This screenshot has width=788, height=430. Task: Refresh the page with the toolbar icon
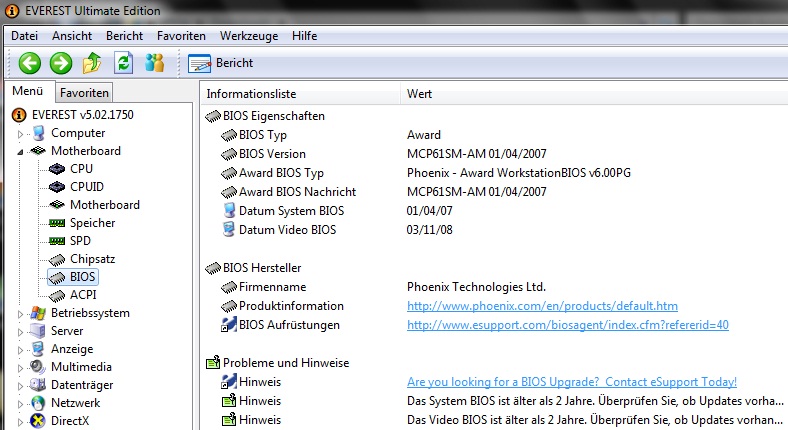[123, 63]
